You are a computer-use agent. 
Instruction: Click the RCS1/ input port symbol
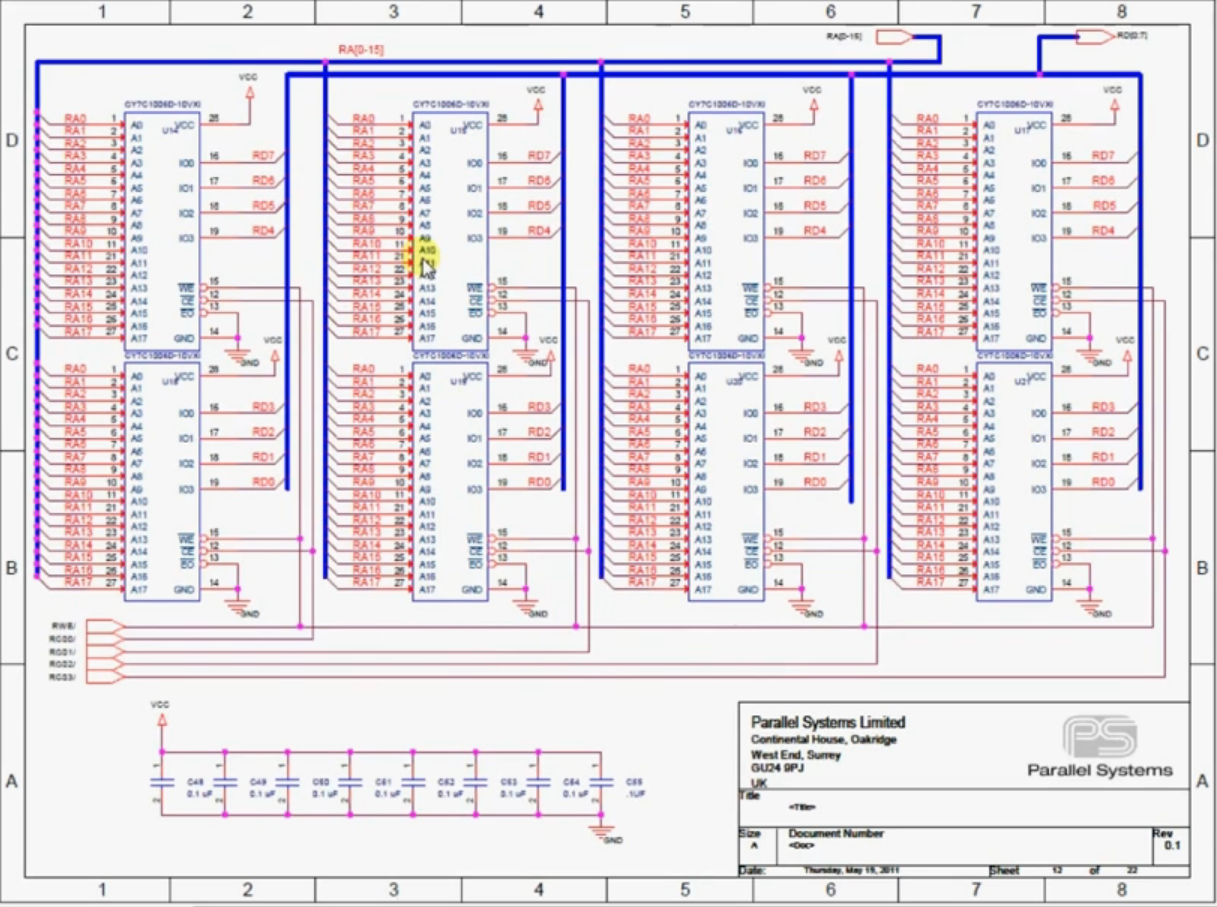(105, 652)
